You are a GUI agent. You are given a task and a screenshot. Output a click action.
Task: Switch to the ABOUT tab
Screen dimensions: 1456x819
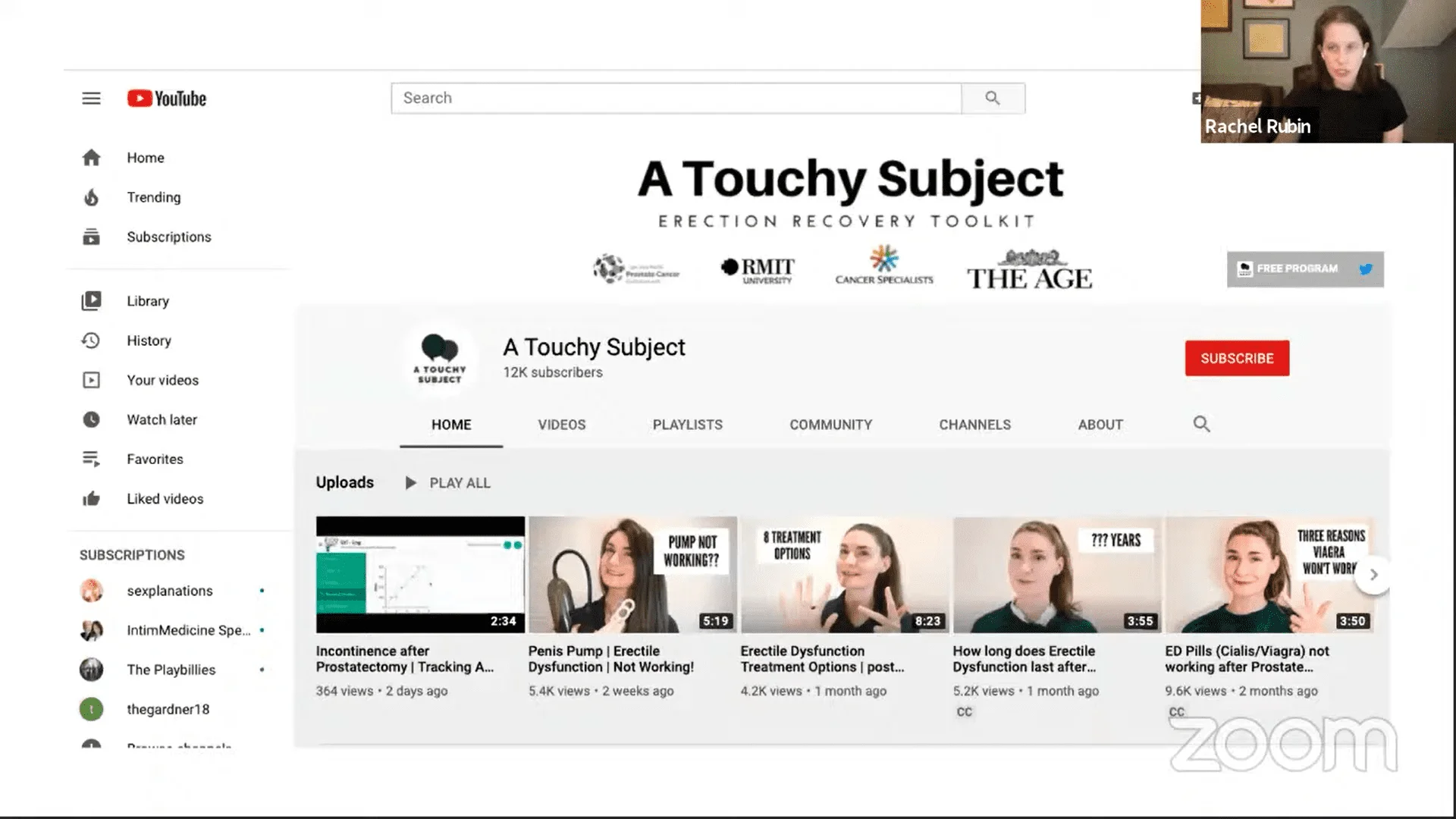(x=1100, y=425)
